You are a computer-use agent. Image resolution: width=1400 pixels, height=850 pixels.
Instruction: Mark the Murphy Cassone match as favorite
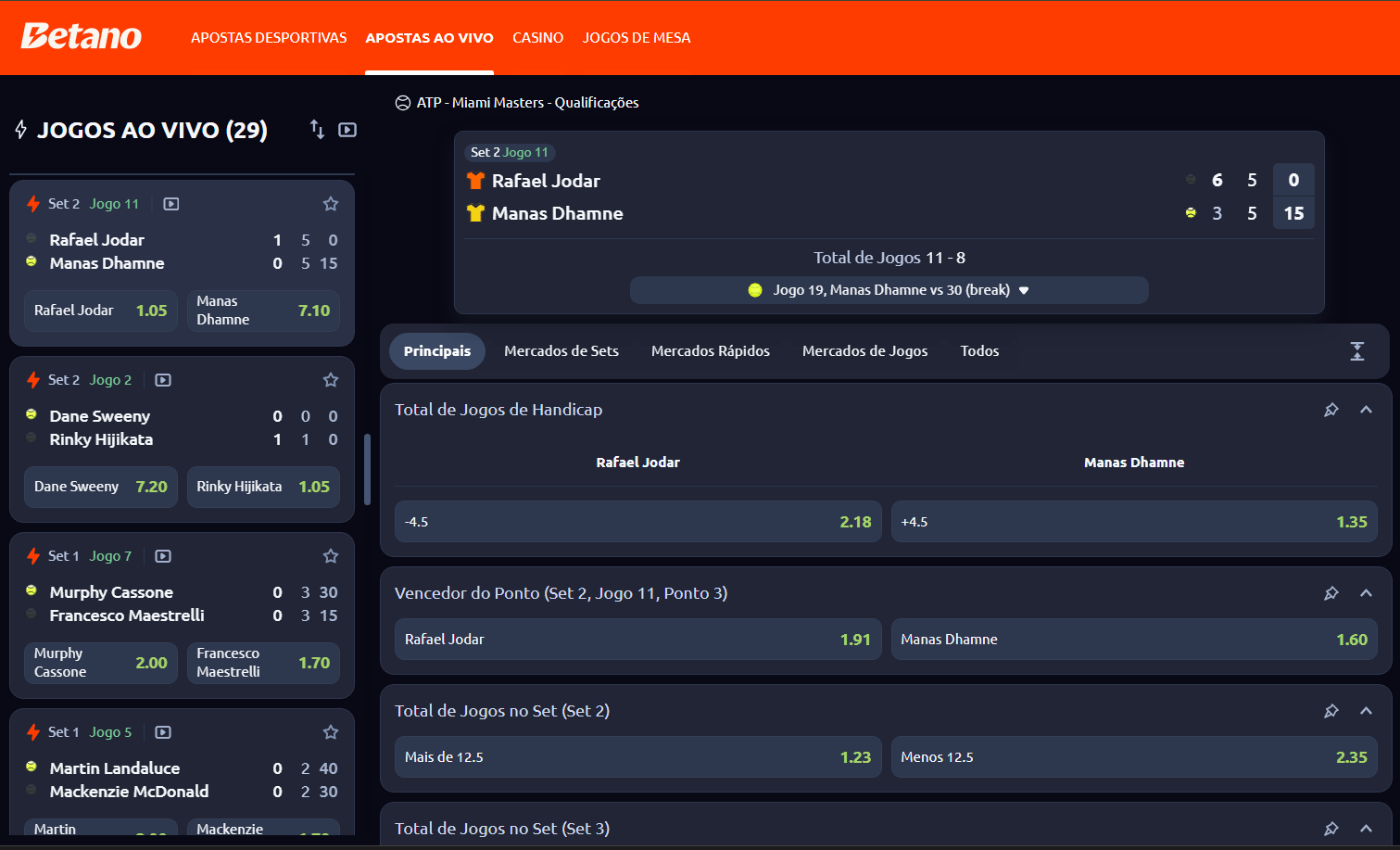(331, 556)
